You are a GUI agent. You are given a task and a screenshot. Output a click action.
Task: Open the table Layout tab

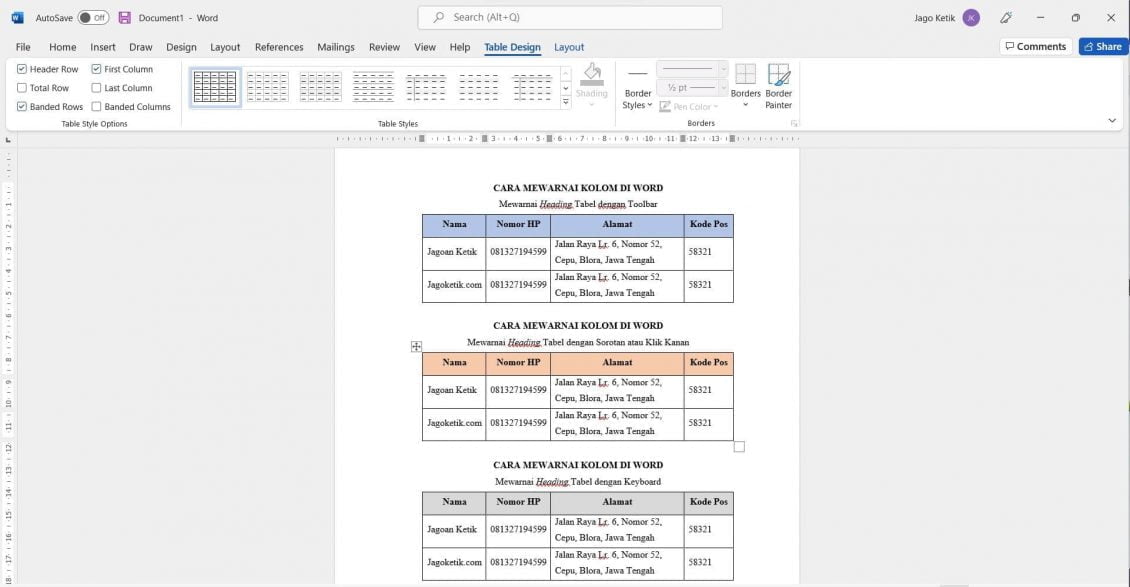click(x=569, y=47)
